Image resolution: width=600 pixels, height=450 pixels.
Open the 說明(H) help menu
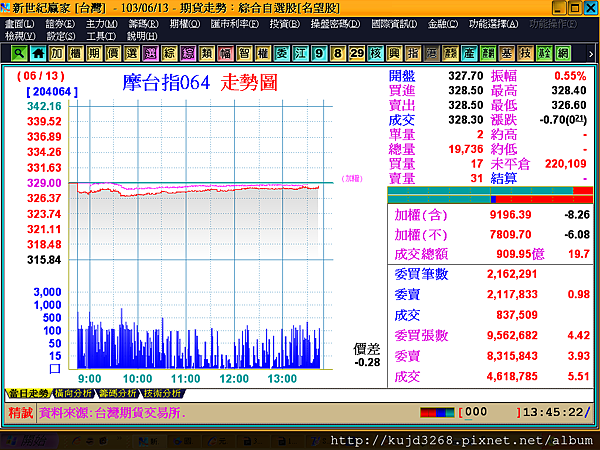pyautogui.click(x=142, y=36)
